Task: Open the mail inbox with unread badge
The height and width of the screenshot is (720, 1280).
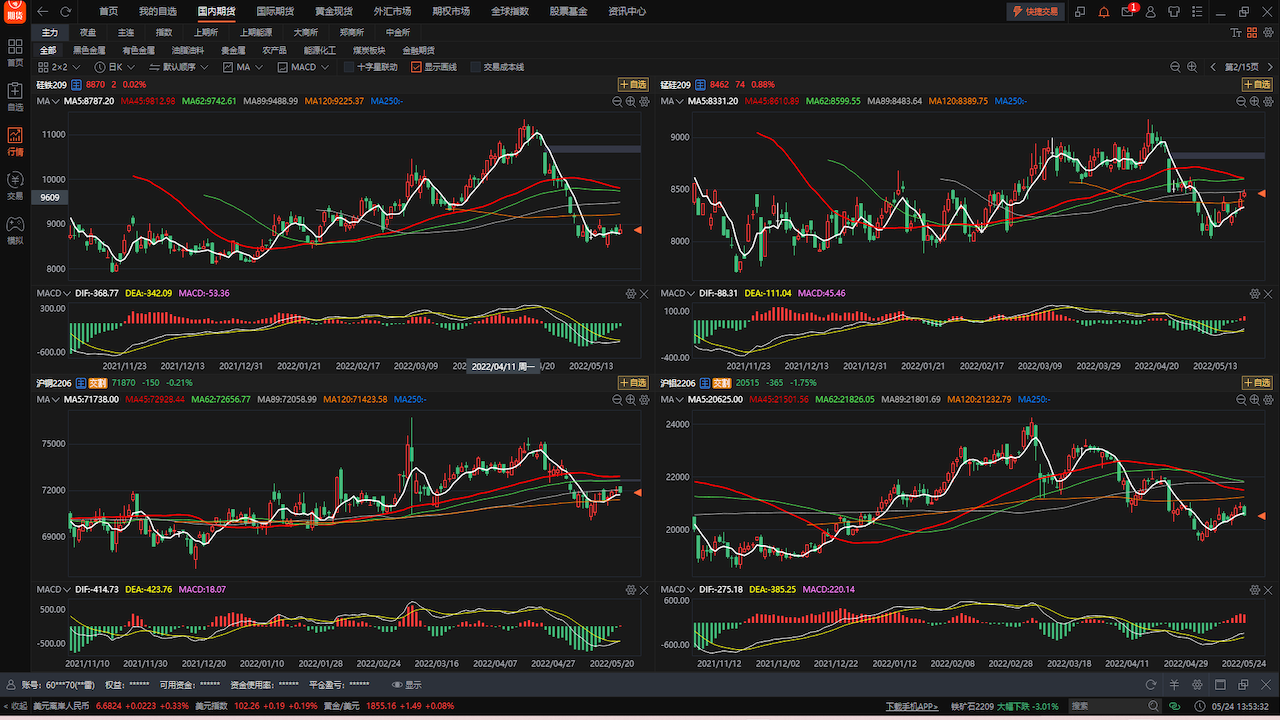Action: click(x=1128, y=11)
